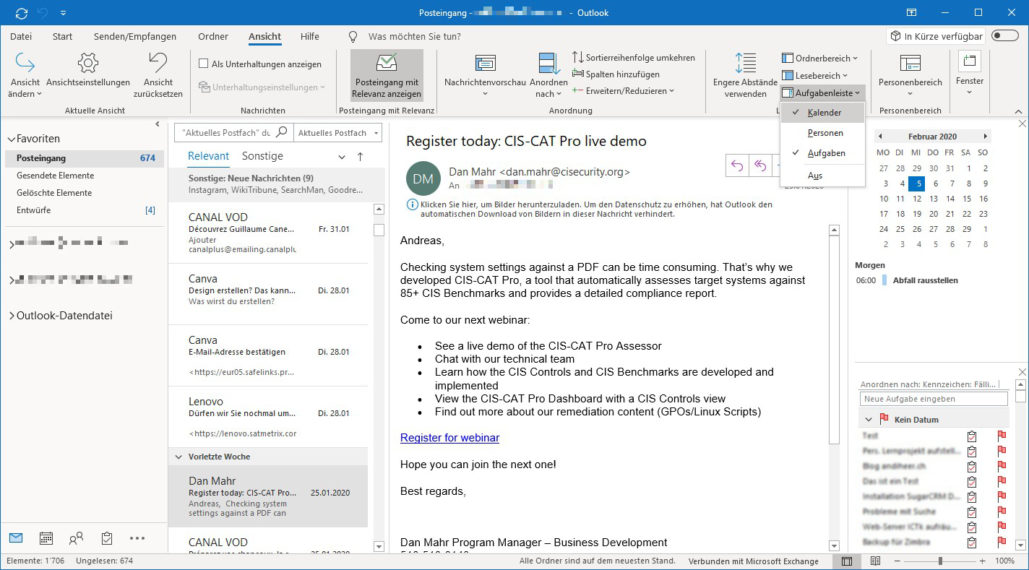Open the Datei menu
Screen dimensions: 1029x570
pos(21,37)
